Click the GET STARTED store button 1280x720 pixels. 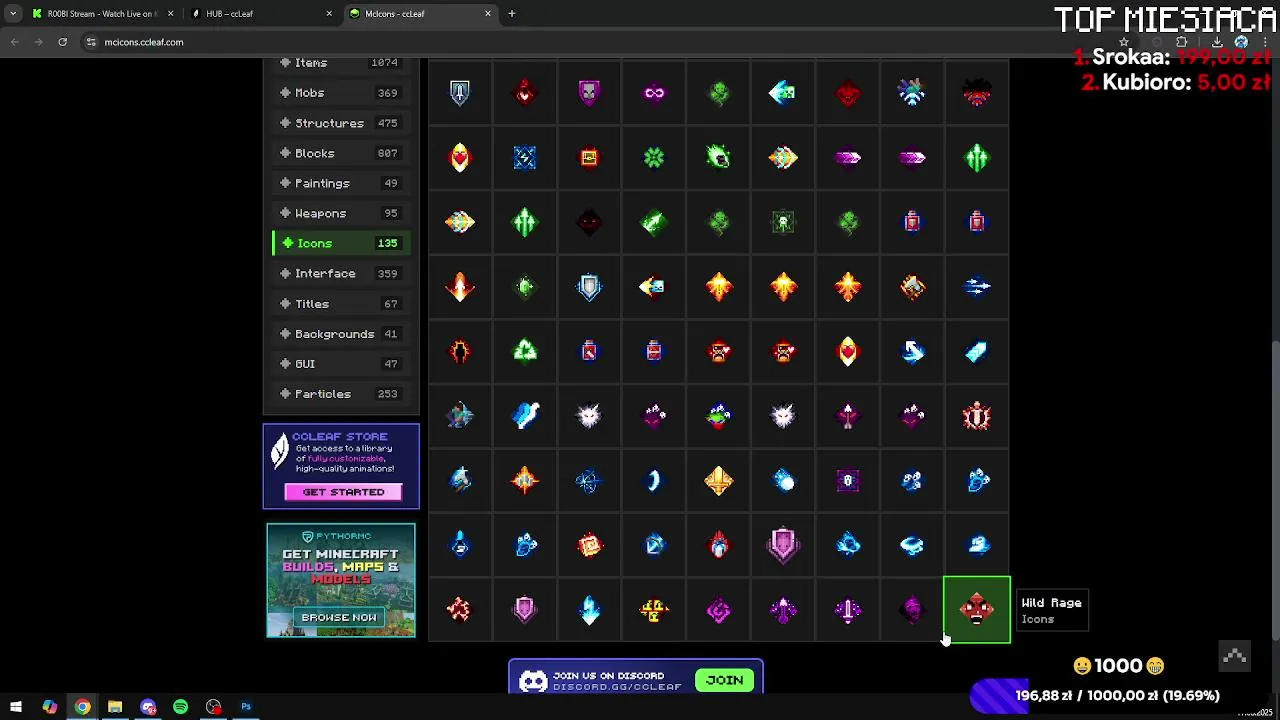(x=343, y=492)
